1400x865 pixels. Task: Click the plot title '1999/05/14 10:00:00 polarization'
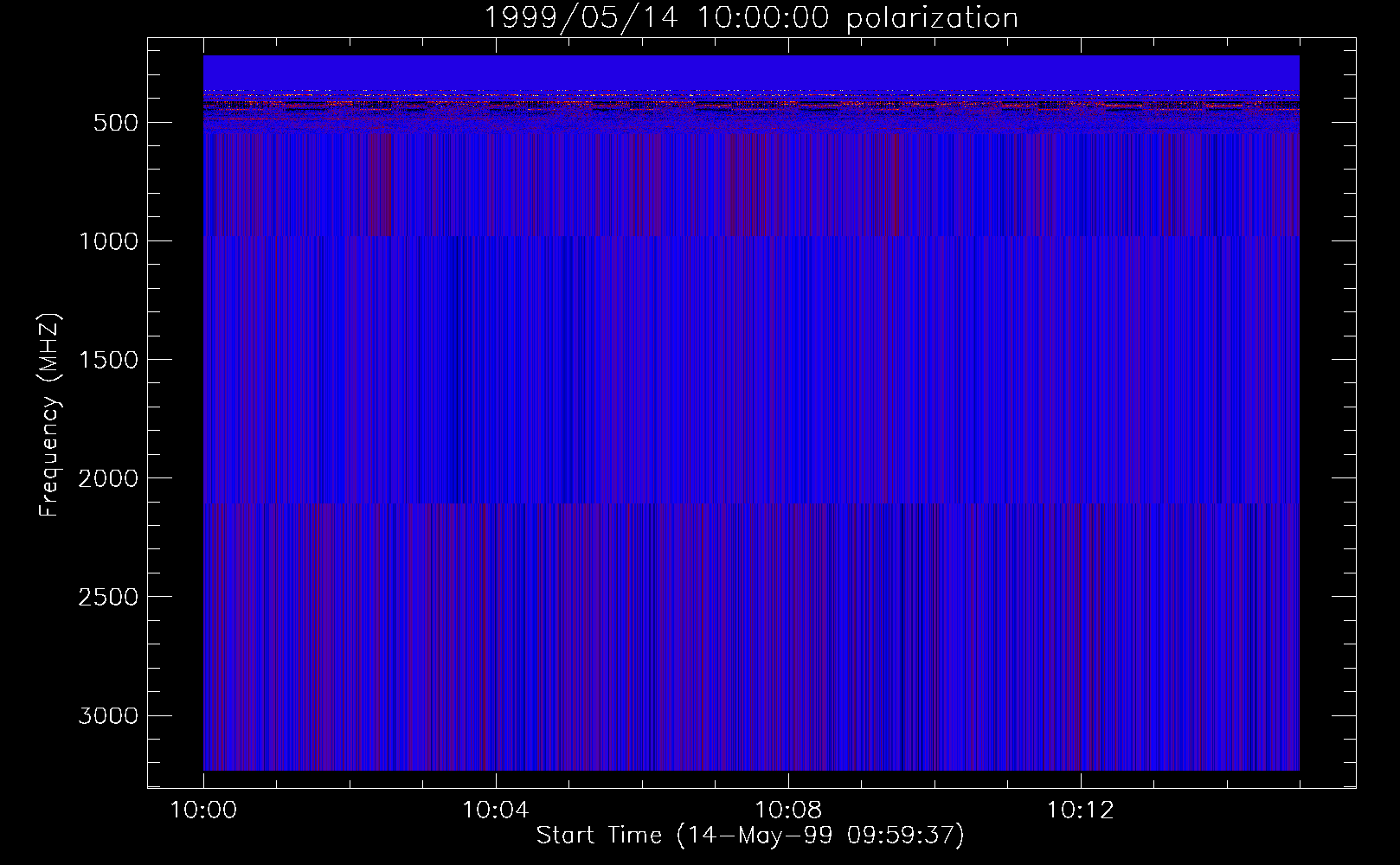[751, 17]
